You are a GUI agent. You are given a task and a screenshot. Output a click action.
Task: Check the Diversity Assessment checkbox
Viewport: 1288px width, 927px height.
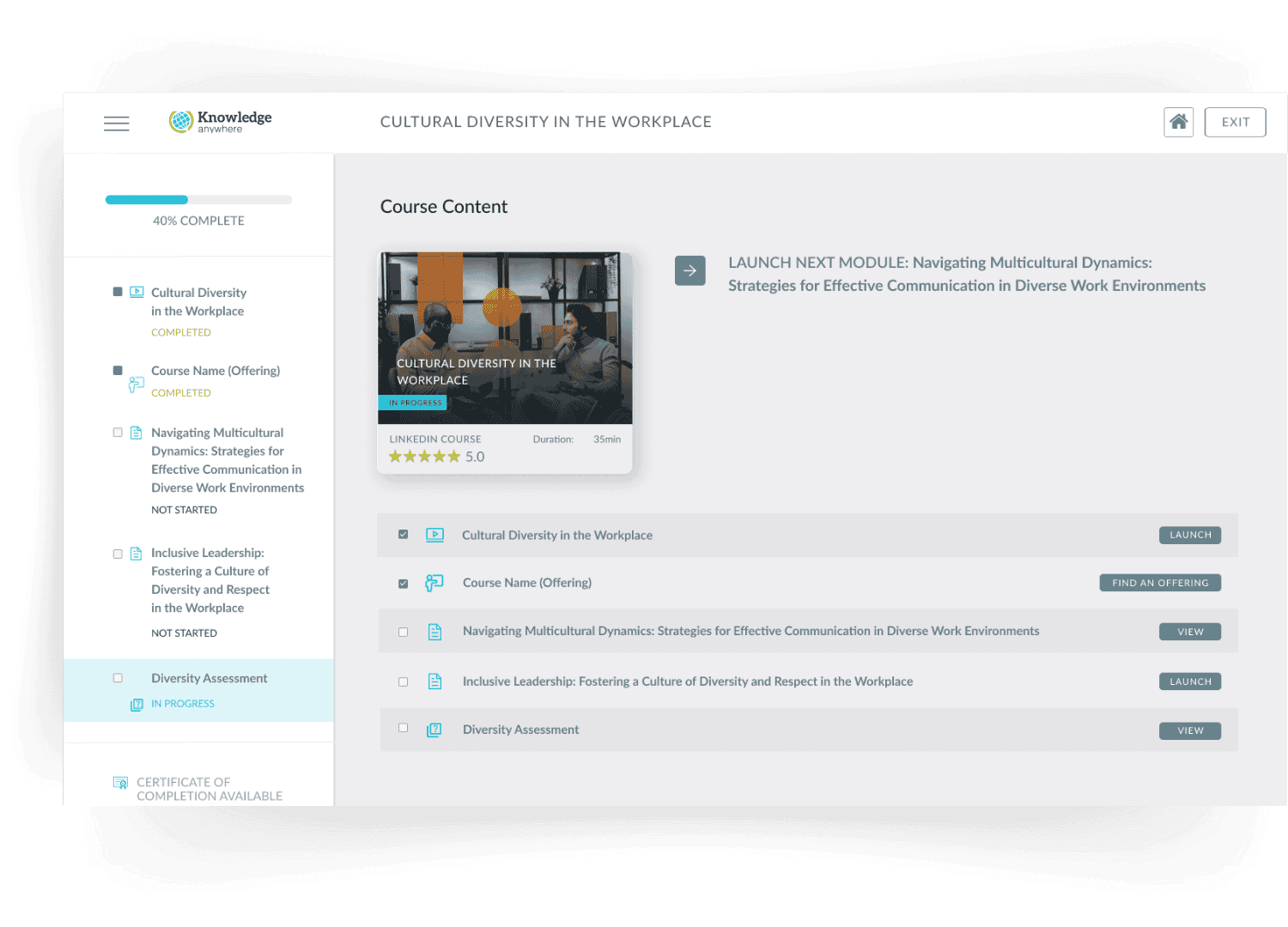coord(403,727)
